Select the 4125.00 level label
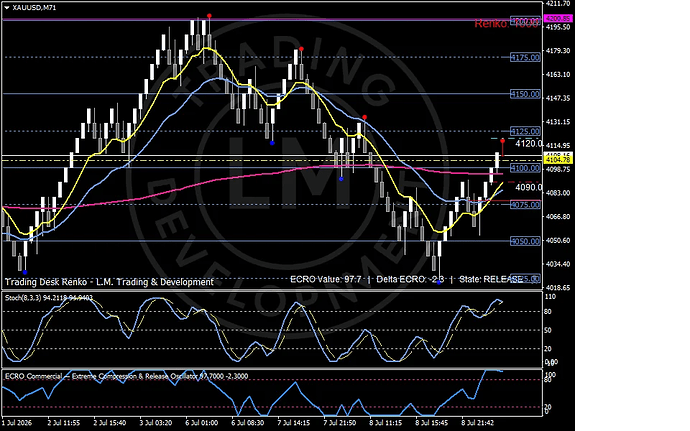This screenshot has width=690, height=431. [525, 131]
